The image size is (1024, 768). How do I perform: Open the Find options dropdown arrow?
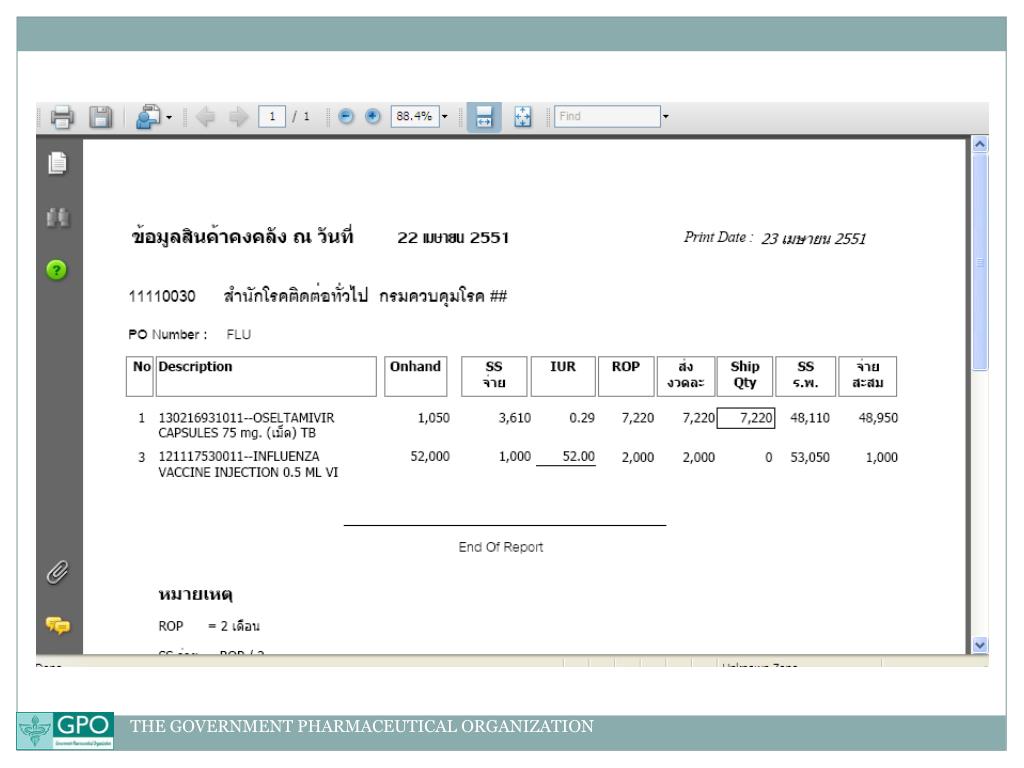(x=665, y=117)
